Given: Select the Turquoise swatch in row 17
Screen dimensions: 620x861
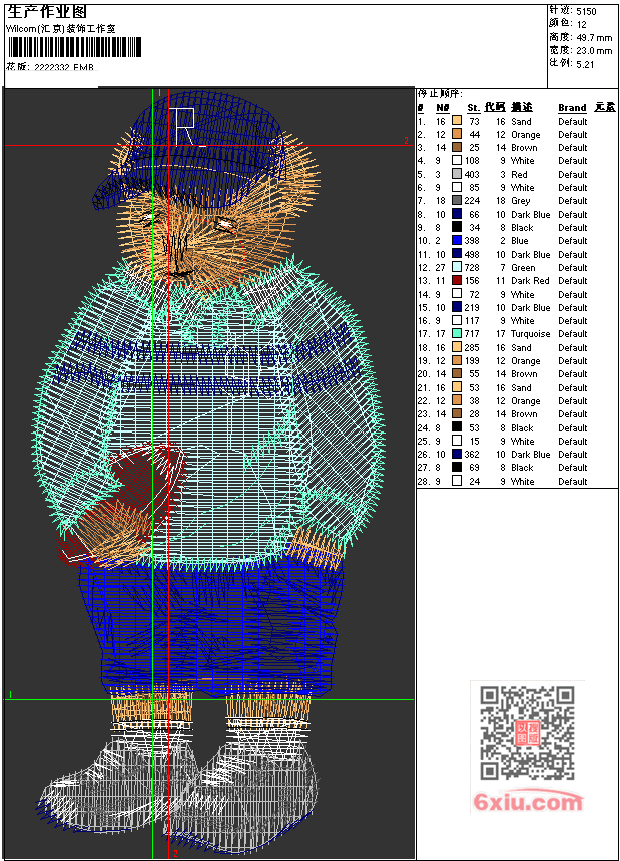Looking at the screenshot, I should click(457, 333).
